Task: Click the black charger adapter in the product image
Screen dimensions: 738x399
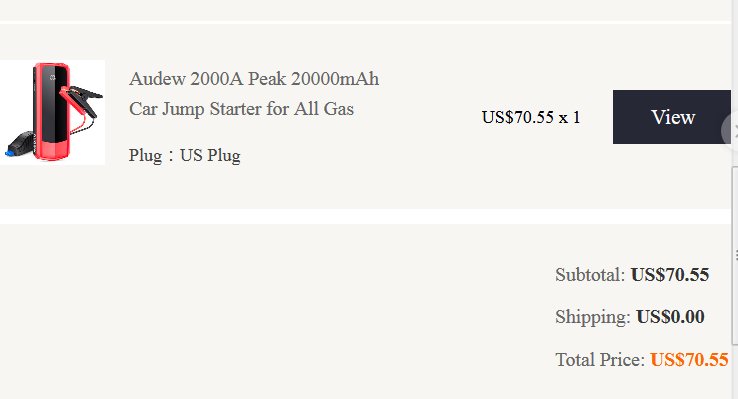Action: click(19, 143)
